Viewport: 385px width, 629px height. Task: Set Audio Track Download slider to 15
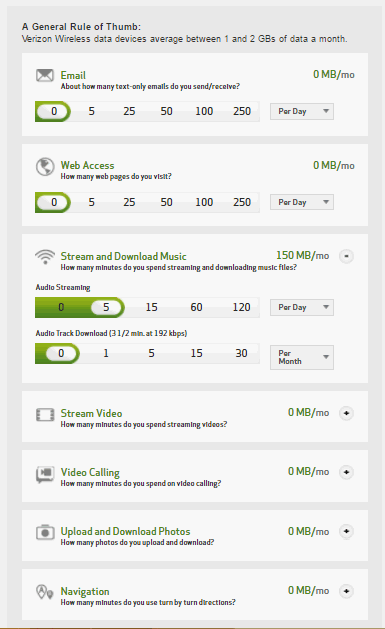tap(196, 353)
